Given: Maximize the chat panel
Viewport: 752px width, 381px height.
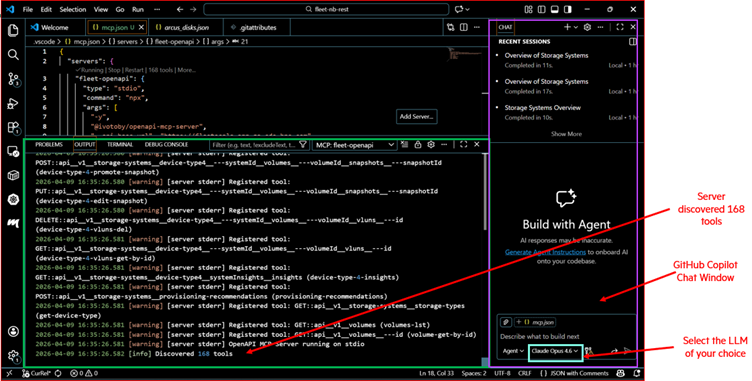Looking at the screenshot, I should pos(620,27).
